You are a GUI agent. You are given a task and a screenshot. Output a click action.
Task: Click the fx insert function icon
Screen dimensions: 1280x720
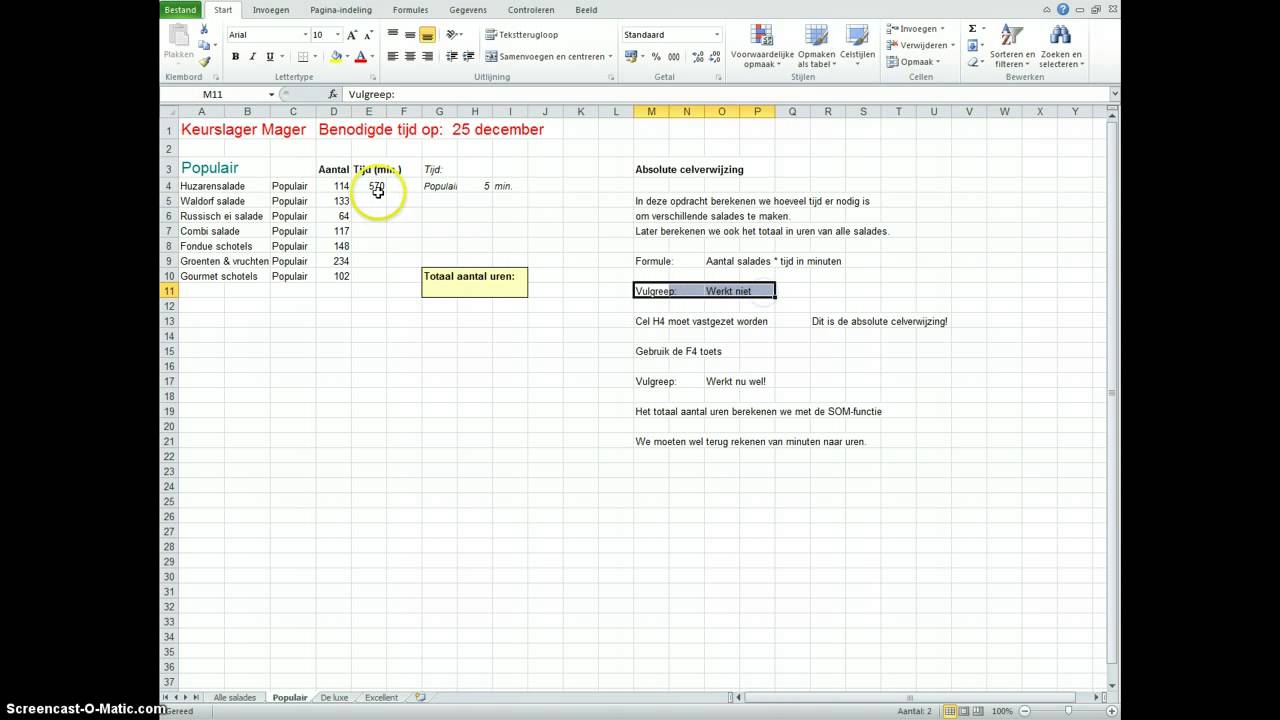[x=334, y=94]
